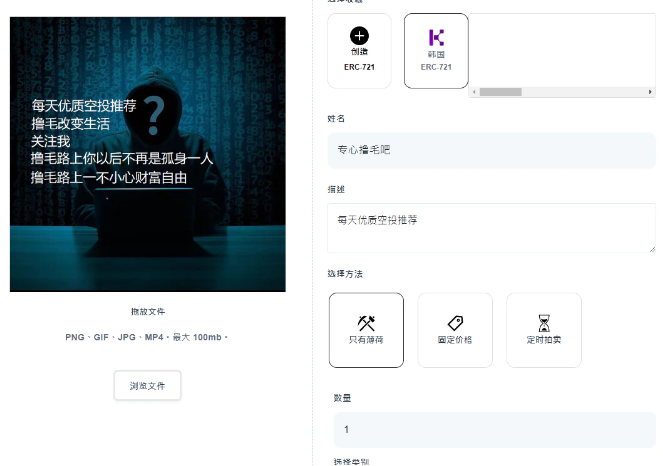Screen dimensions: 663x466
Task: Click the collection scrollbar right arrow
Action: pyautogui.click(x=650, y=92)
